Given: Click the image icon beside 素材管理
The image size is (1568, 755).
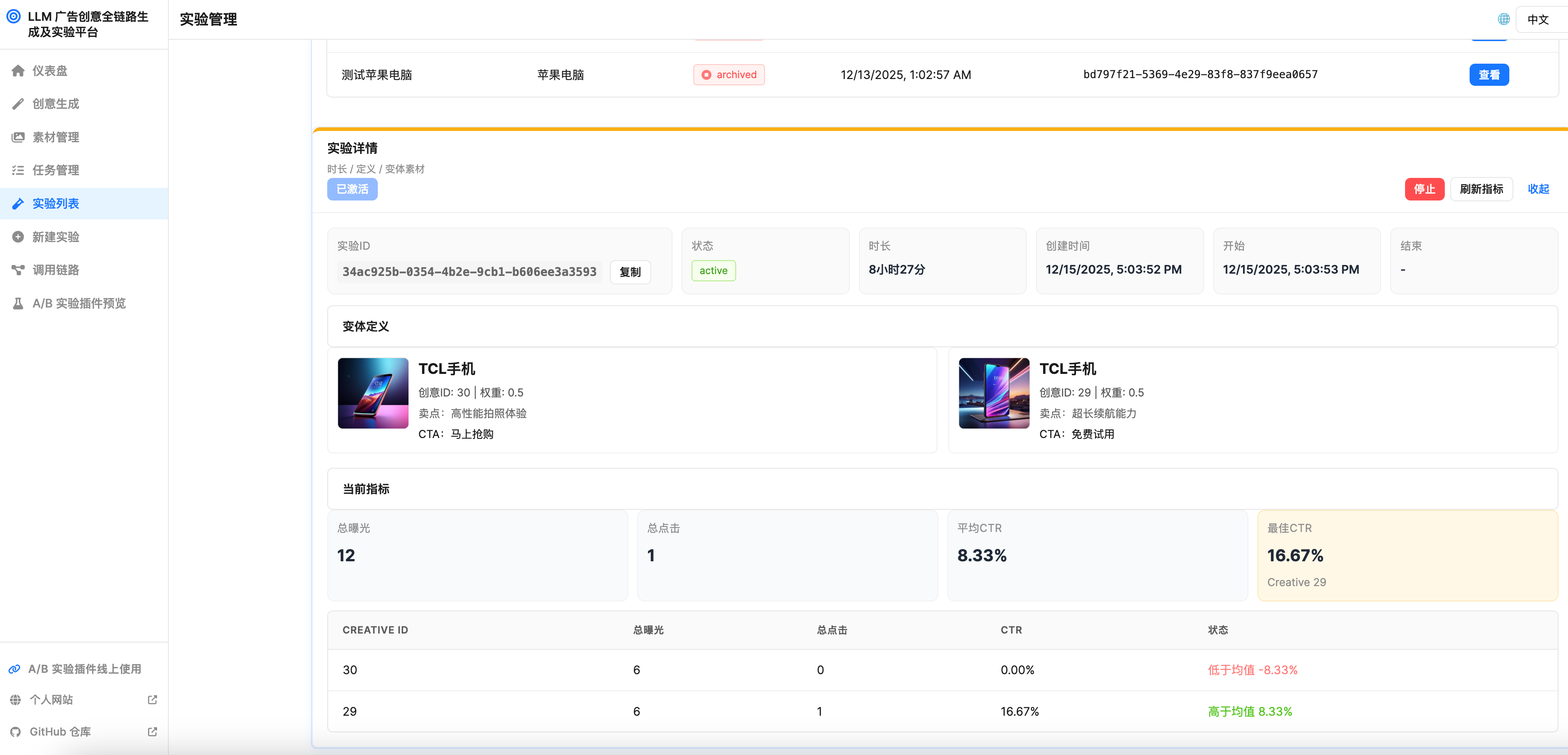Looking at the screenshot, I should pos(18,137).
